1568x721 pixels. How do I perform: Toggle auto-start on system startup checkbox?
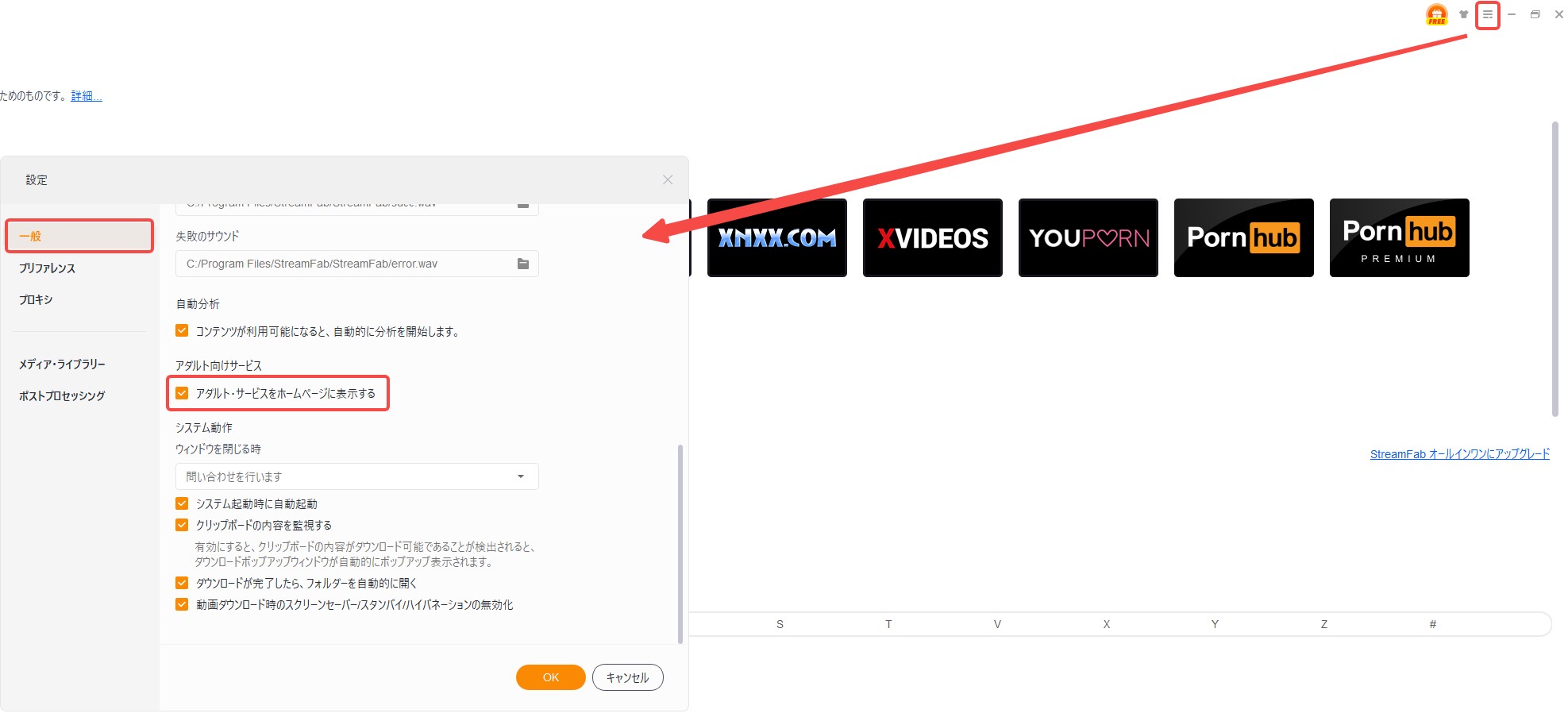coord(183,503)
